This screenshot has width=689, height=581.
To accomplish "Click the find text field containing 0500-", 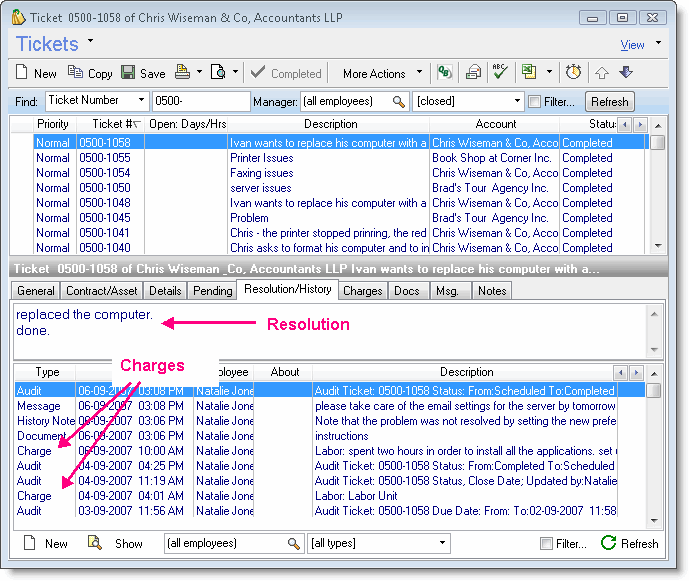I will click(x=202, y=101).
